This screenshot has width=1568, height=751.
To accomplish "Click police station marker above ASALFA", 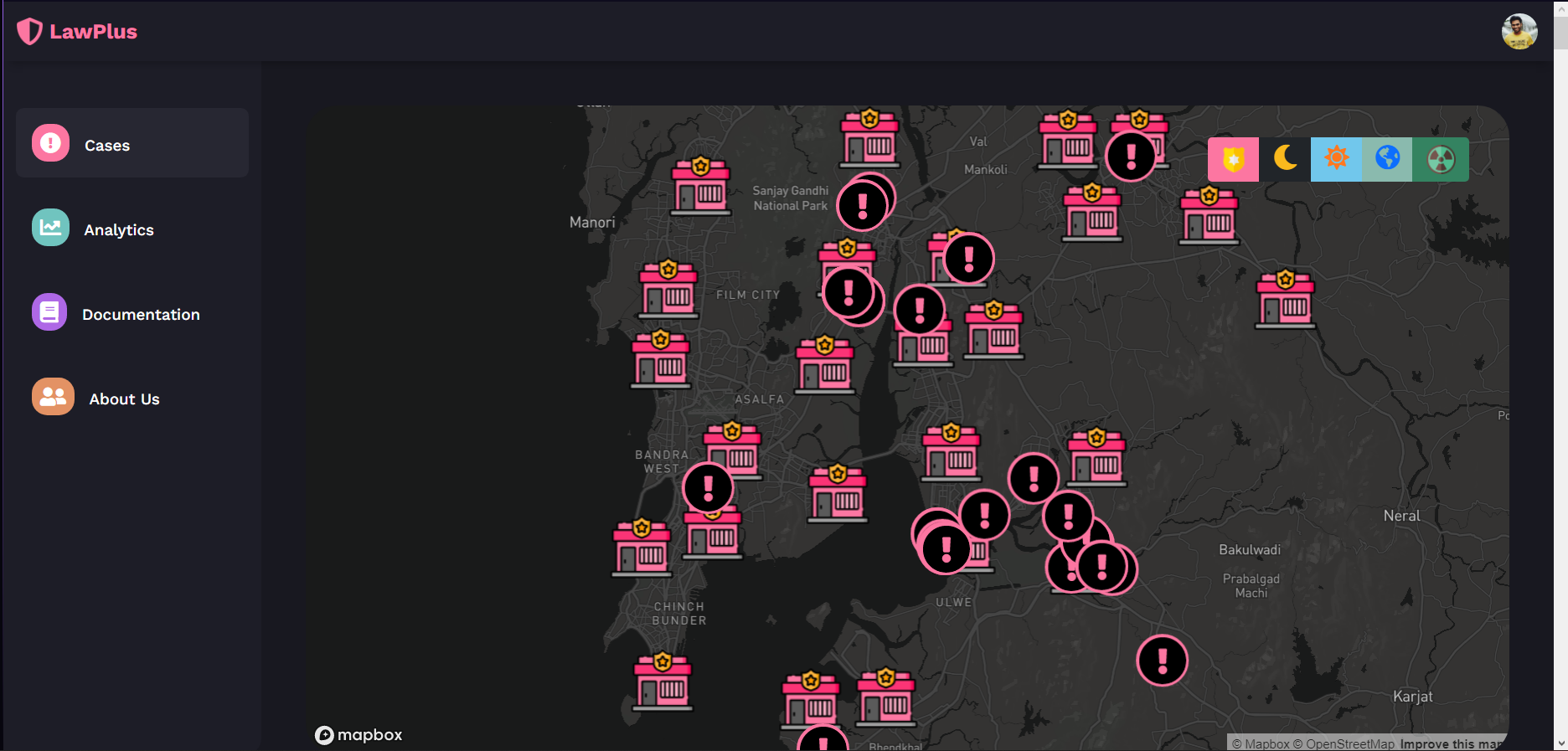I will pyautogui.click(x=825, y=364).
